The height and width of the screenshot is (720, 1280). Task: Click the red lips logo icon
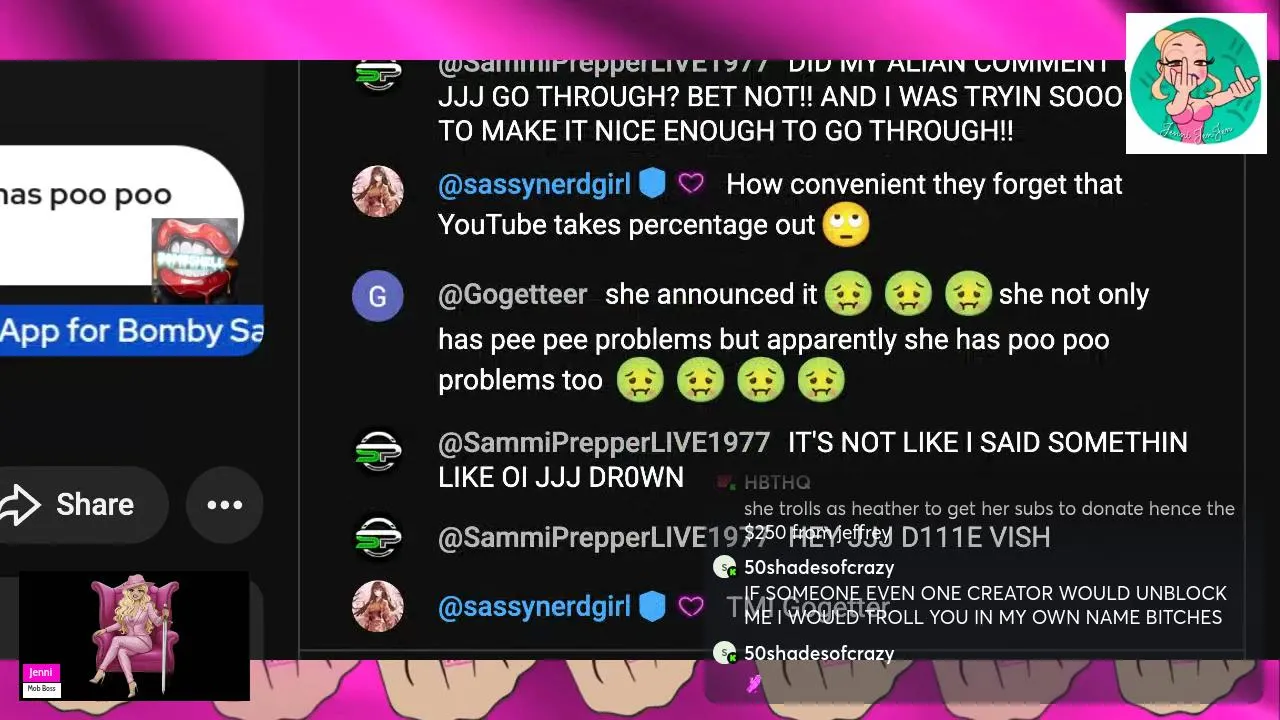tap(195, 260)
